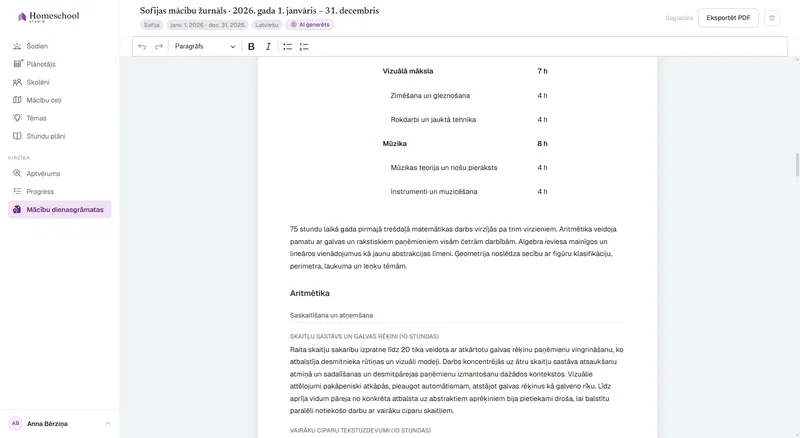Select the Stundu plāni book icon
This screenshot has width=800, height=438.
click(x=17, y=136)
